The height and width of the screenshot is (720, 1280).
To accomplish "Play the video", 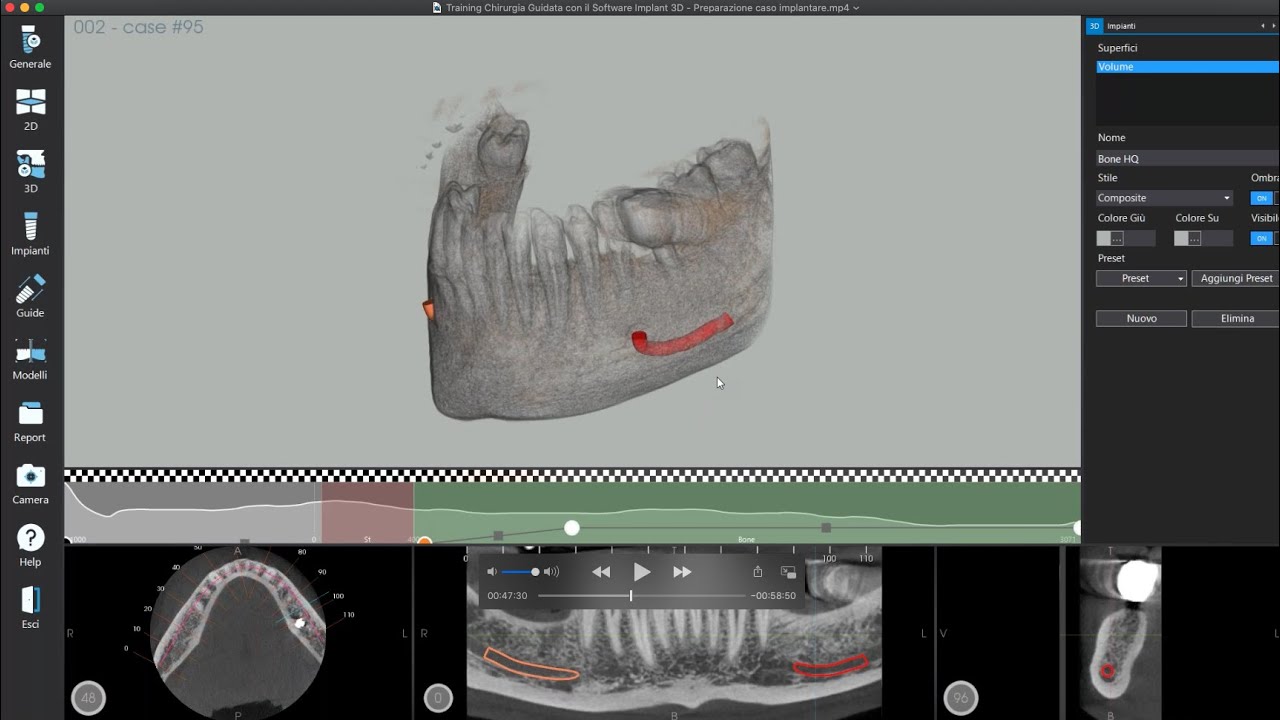I will (x=642, y=572).
